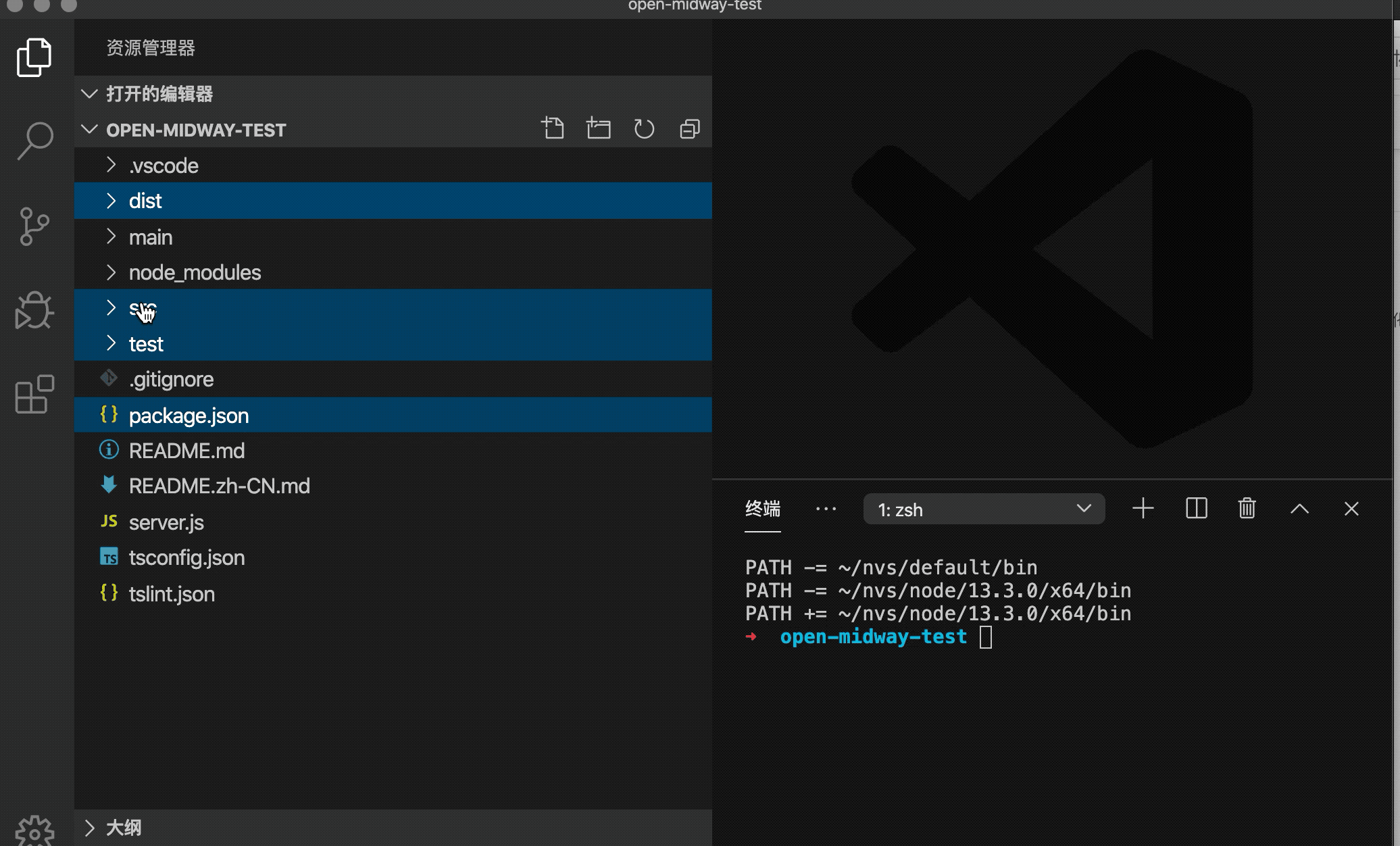Expand the main folder
1400x846 pixels.
click(111, 237)
